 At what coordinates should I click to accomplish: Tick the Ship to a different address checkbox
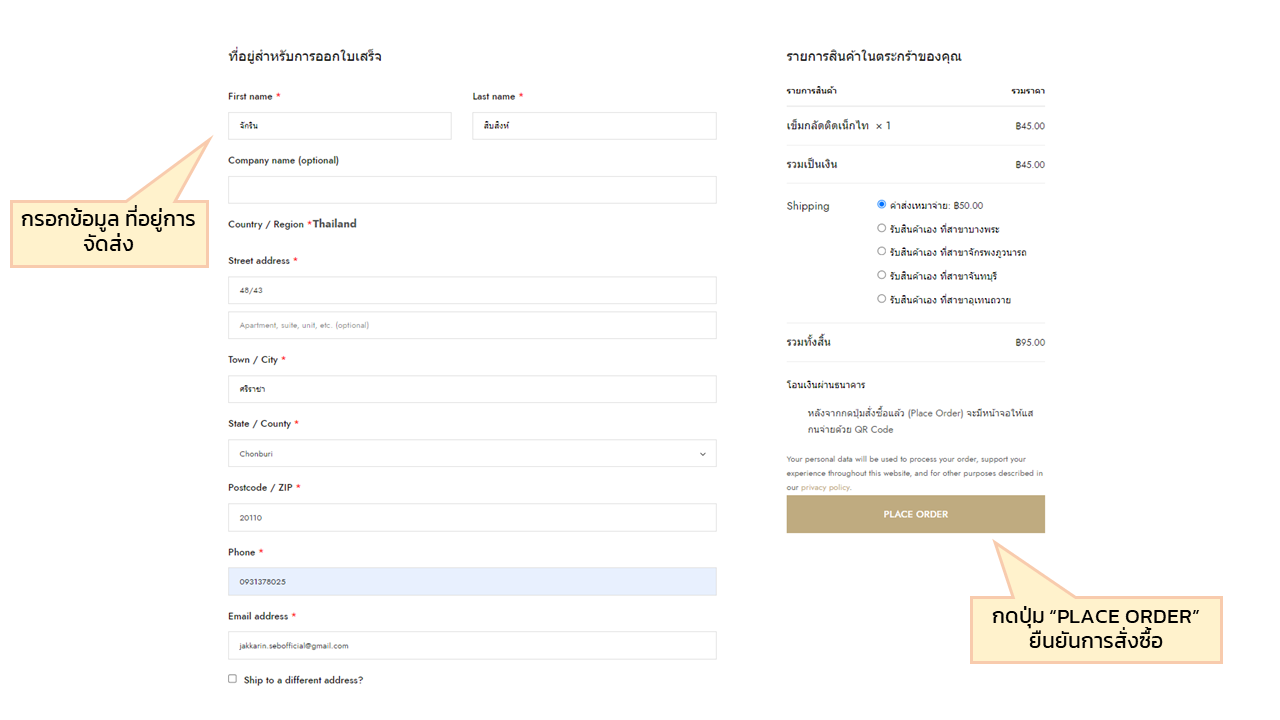[233, 679]
